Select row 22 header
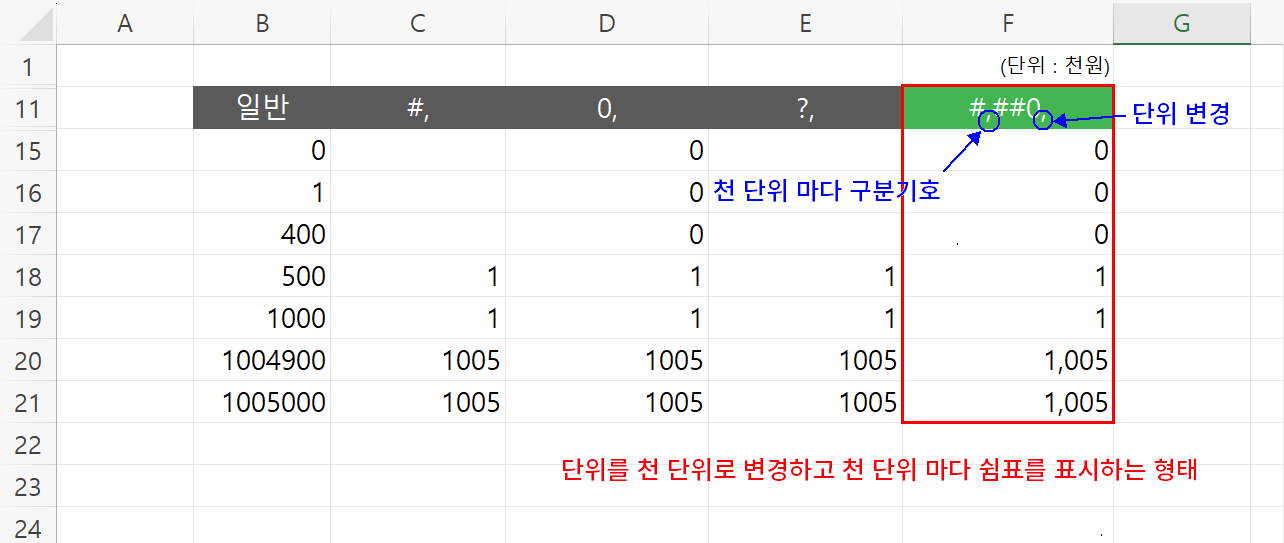Screen dimensions: 1284x543 [x=28, y=444]
